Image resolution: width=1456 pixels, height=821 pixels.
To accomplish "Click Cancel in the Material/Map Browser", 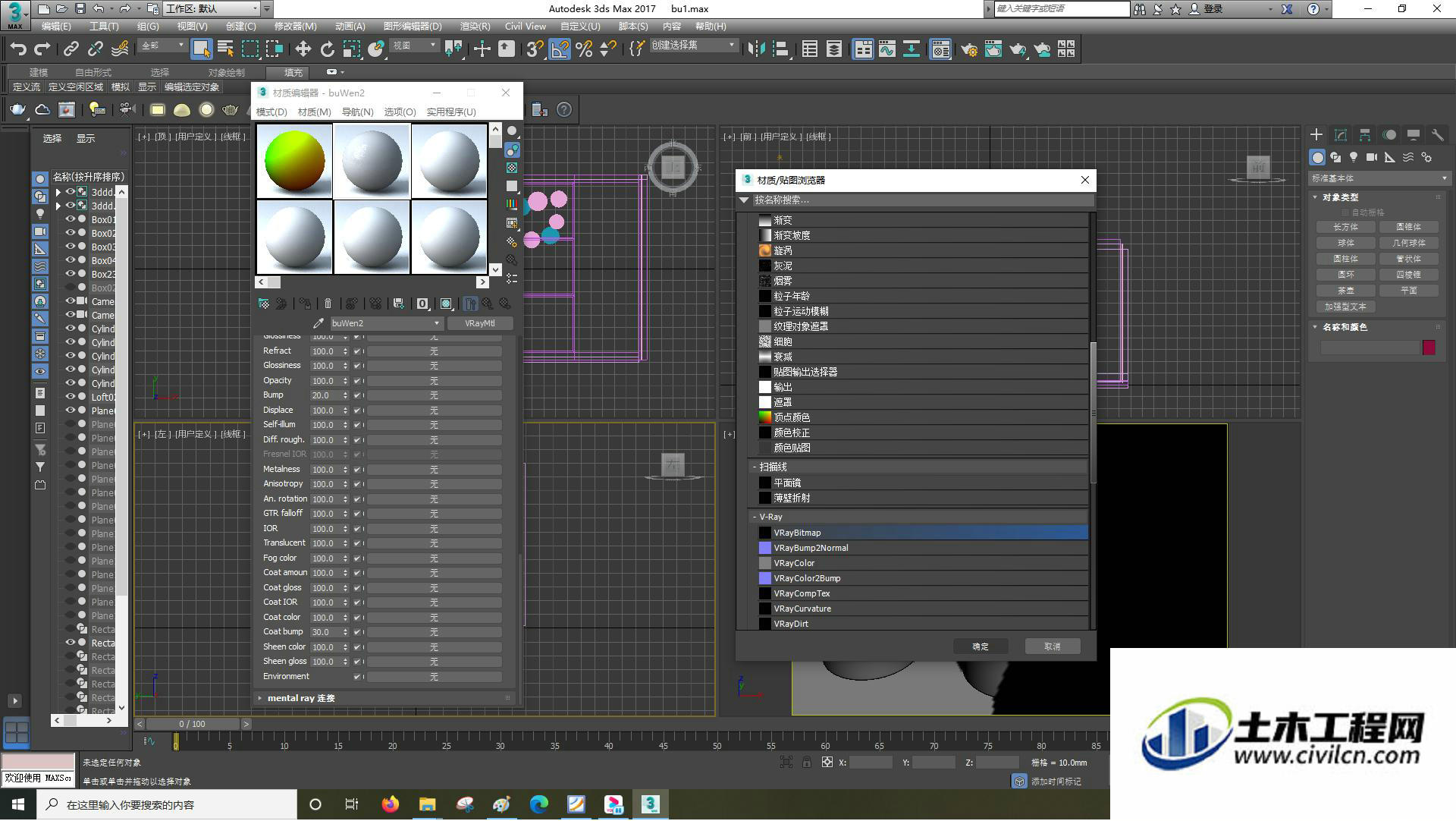I will [1052, 646].
